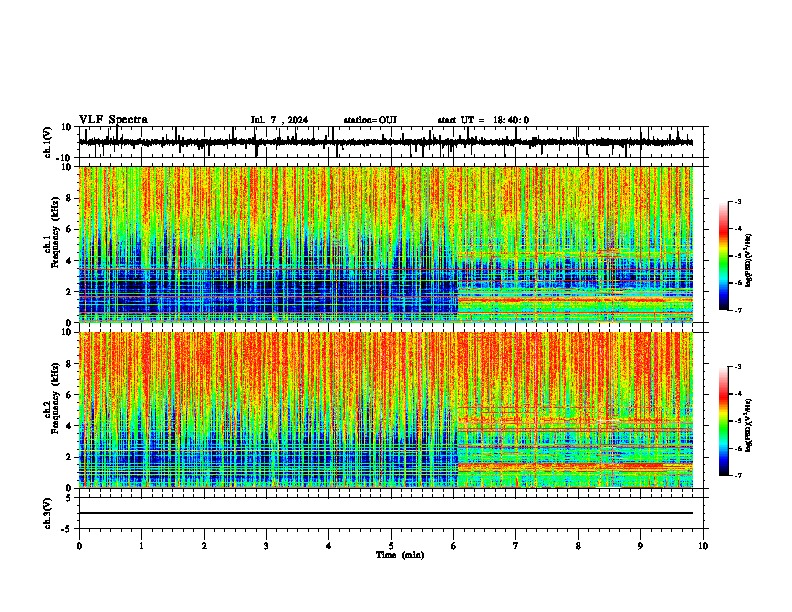Click the time axis tick label "3"
This screenshot has width=792, height=612.
[266, 546]
